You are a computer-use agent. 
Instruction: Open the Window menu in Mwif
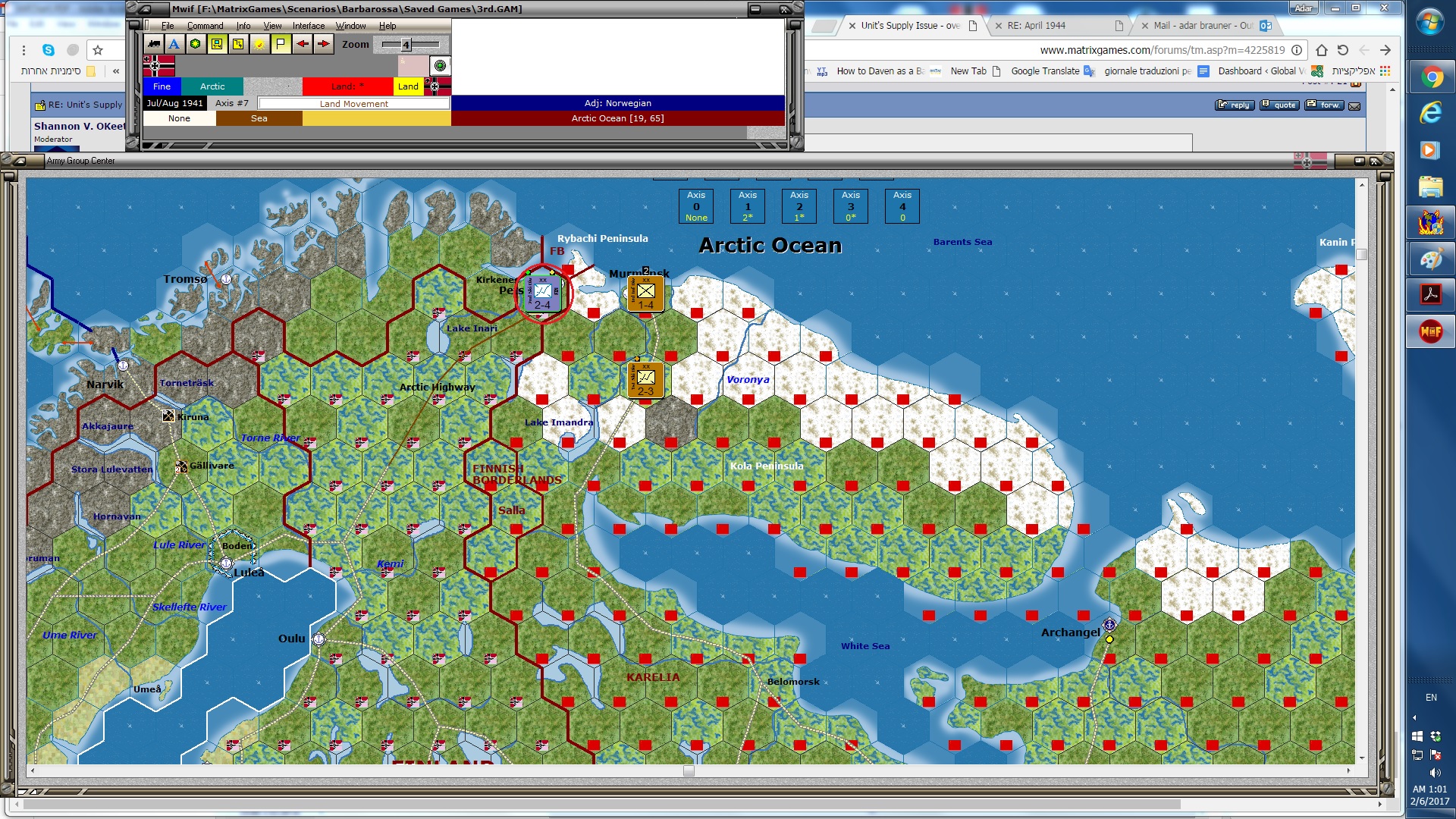[x=351, y=26]
